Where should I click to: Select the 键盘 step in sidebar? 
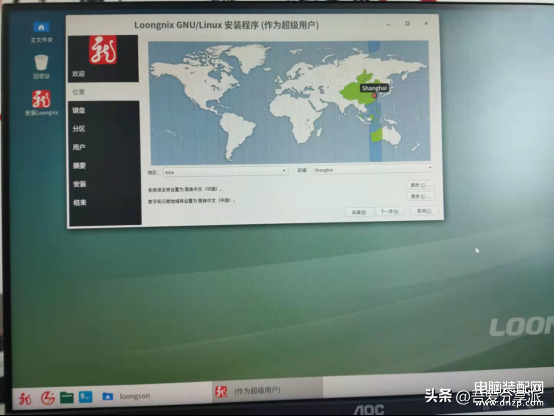coord(79,111)
